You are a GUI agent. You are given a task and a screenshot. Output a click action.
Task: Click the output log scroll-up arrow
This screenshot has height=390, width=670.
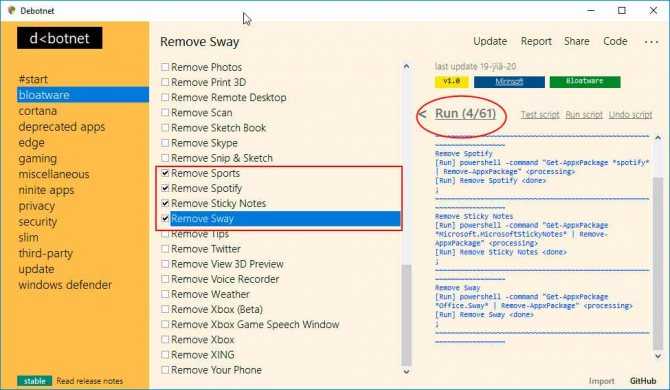(658, 138)
